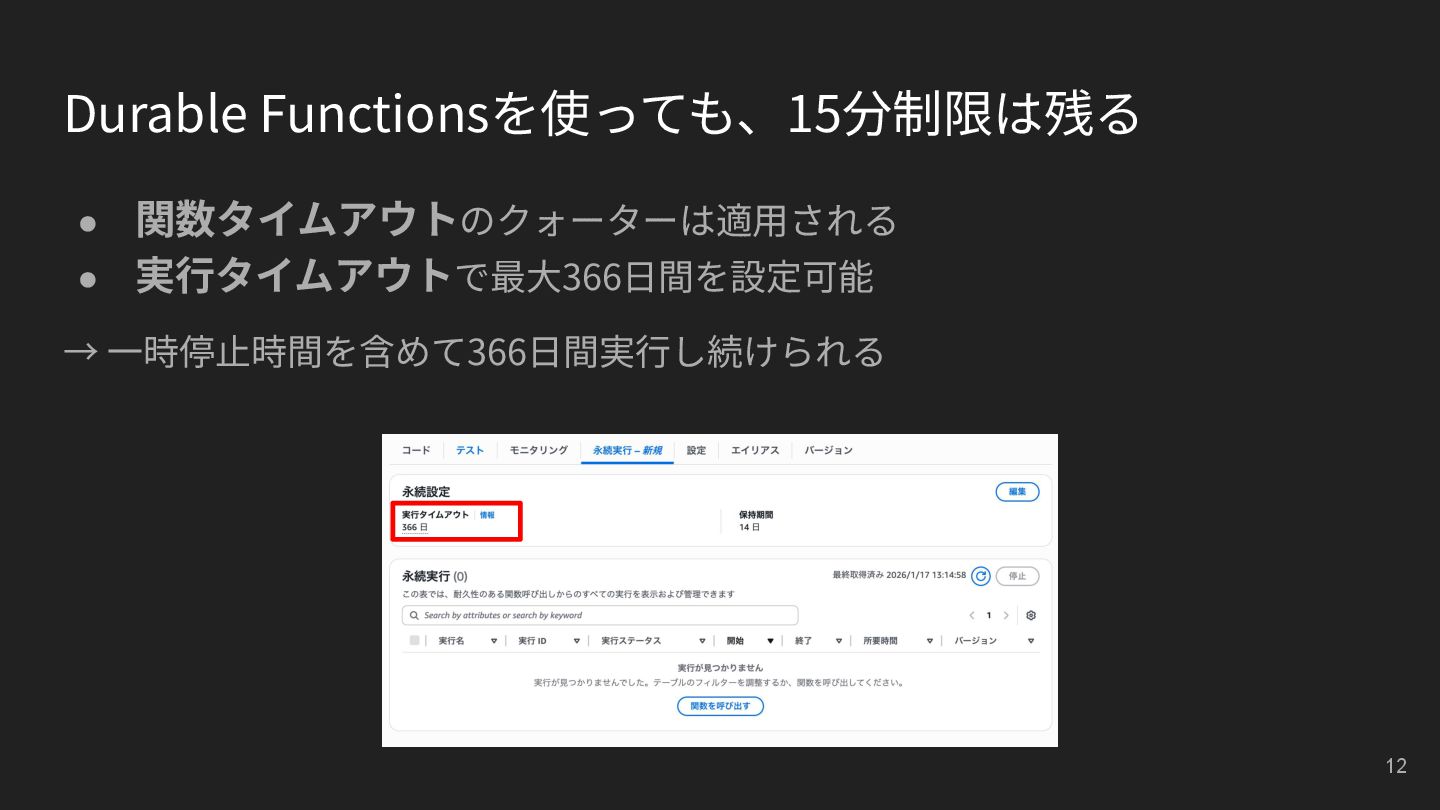The image size is (1440, 810).
Task: Click slide page number 12
Action: (x=1396, y=766)
